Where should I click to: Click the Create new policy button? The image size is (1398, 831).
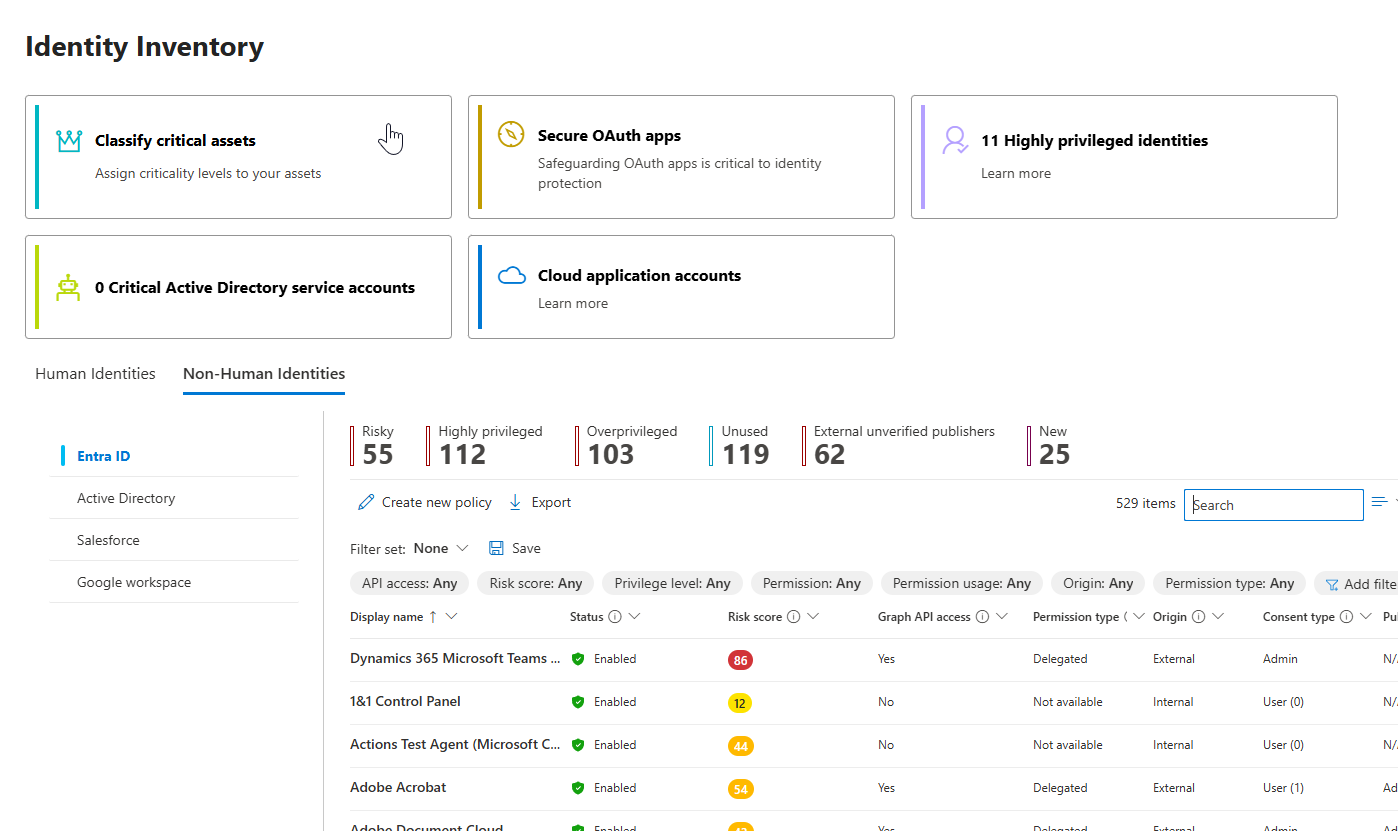pos(425,502)
